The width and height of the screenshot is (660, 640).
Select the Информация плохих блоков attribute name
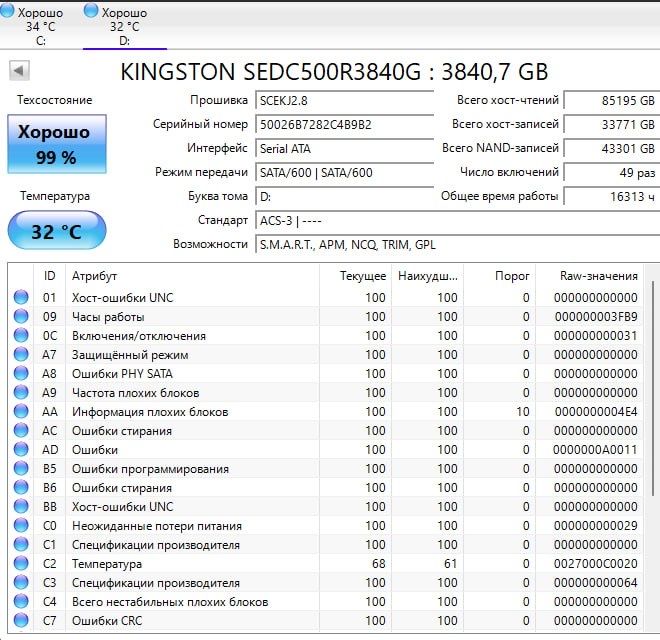pyautogui.click(x=150, y=412)
